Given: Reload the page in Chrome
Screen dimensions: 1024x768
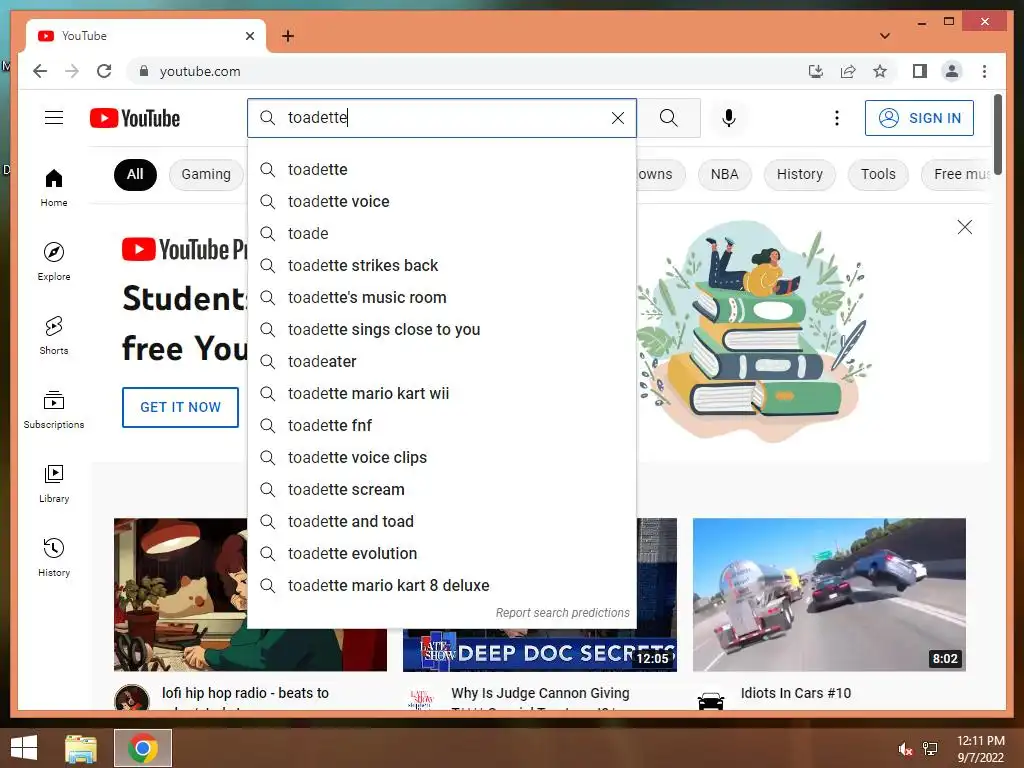Looking at the screenshot, I should [x=104, y=71].
